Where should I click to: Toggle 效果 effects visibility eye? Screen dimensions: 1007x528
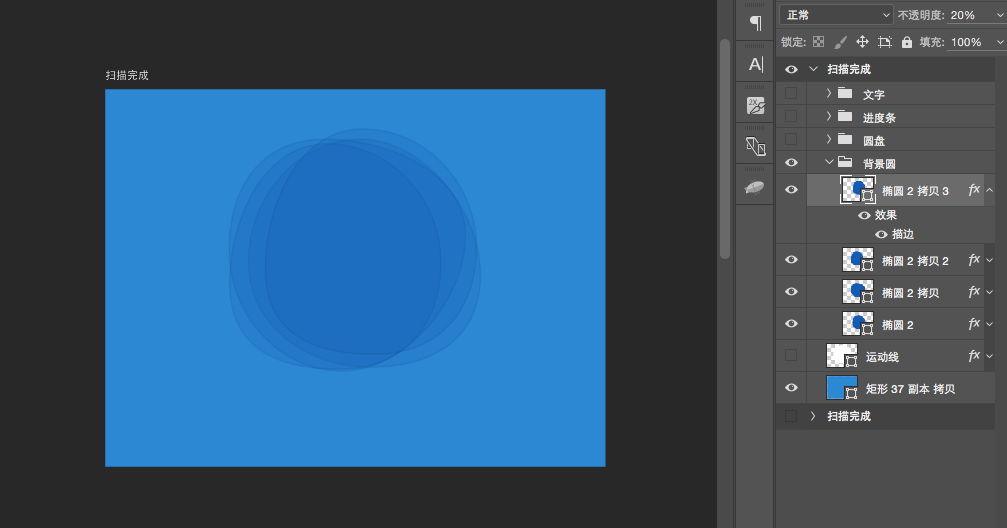click(x=864, y=215)
